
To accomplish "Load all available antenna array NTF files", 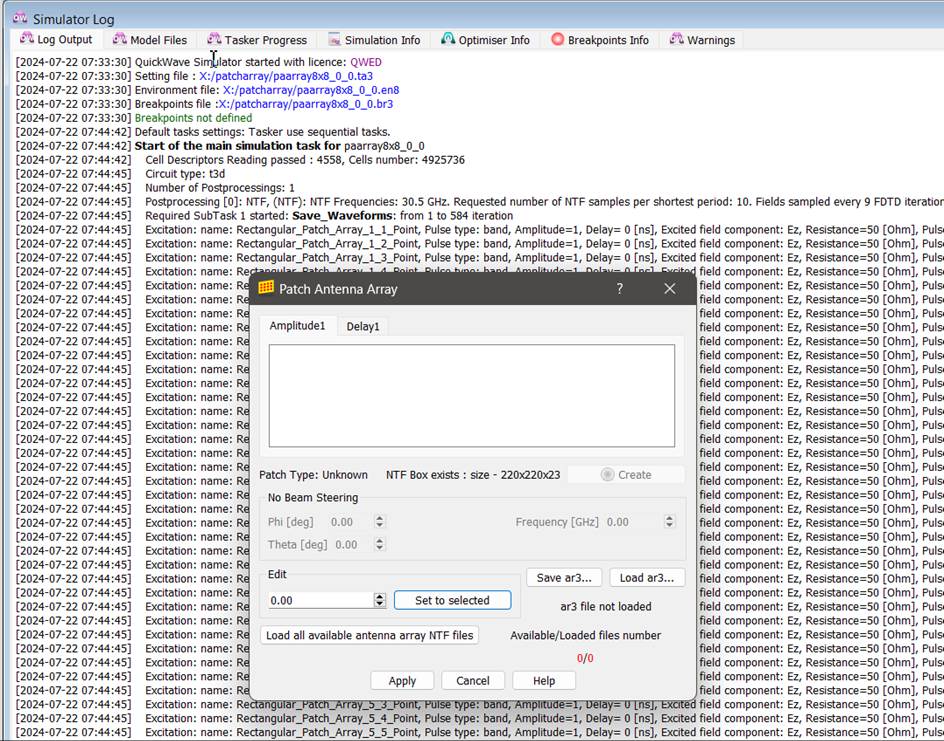I will (370, 635).
